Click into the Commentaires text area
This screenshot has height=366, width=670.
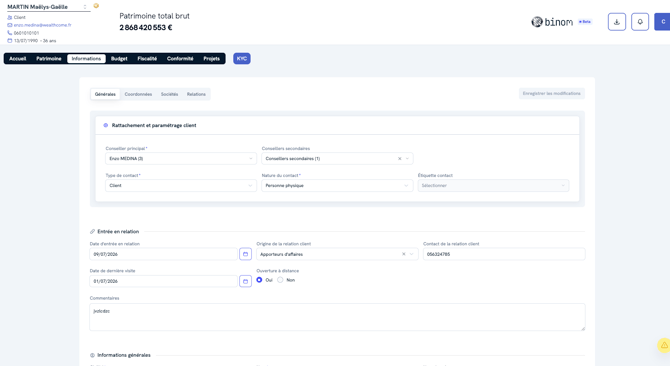[337, 317]
